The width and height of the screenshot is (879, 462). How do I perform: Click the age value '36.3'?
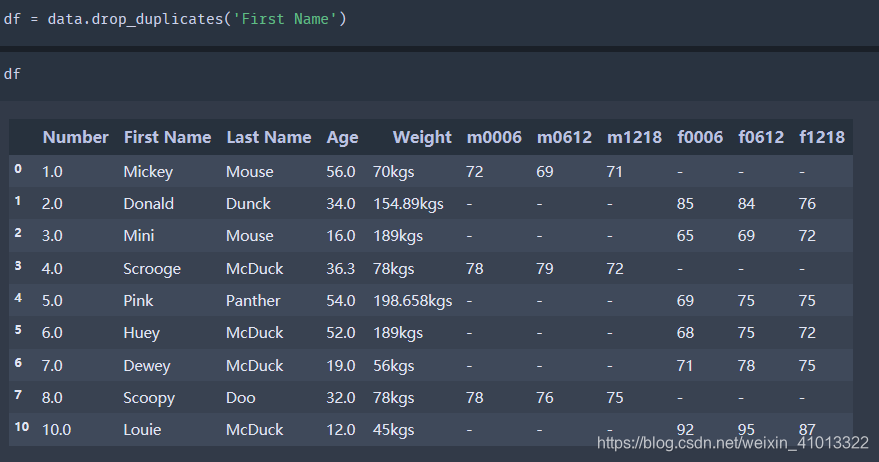click(x=341, y=269)
